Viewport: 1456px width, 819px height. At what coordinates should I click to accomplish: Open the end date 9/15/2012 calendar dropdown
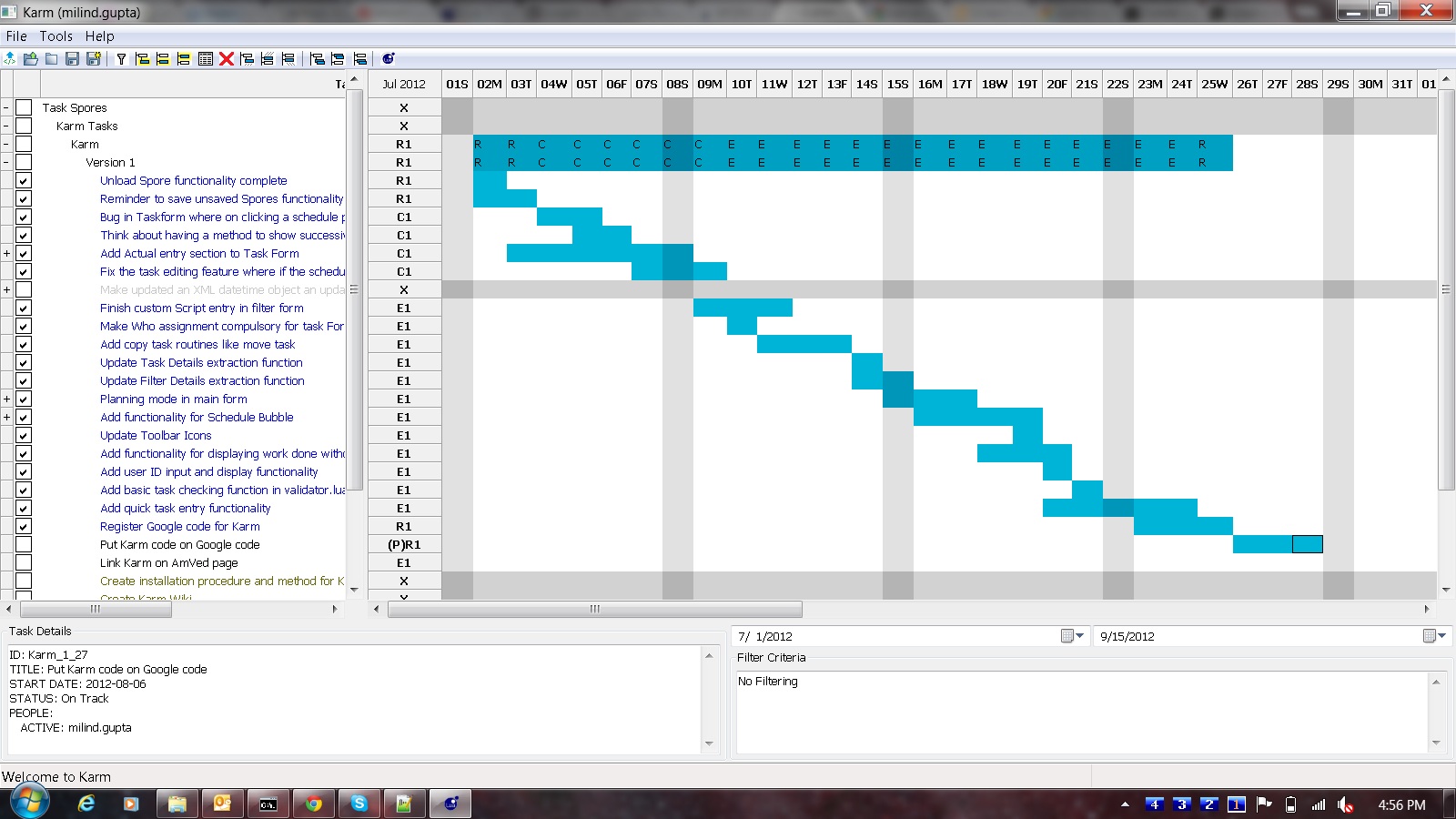pyautogui.click(x=1435, y=636)
